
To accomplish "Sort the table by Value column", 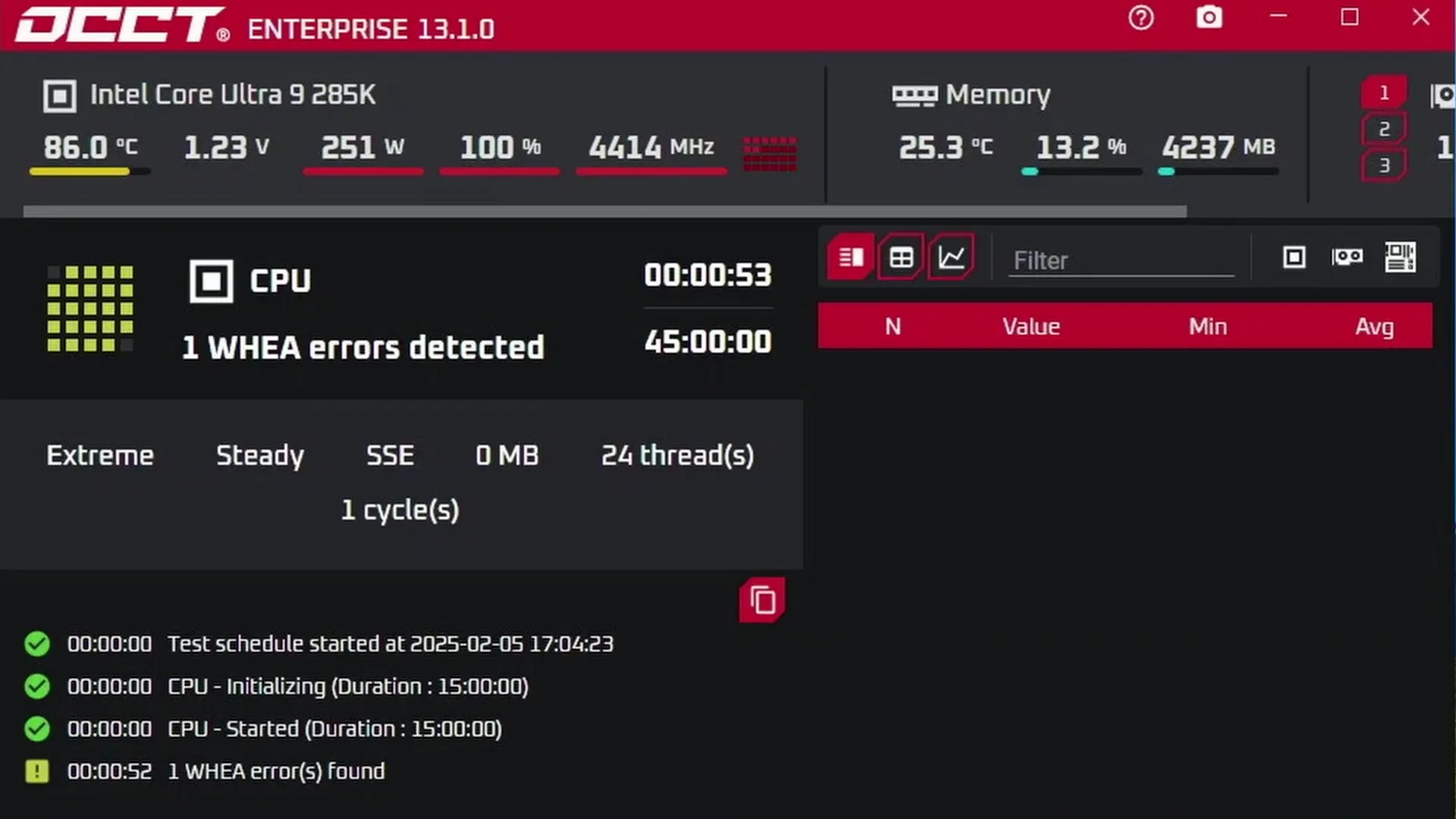I will (1031, 327).
